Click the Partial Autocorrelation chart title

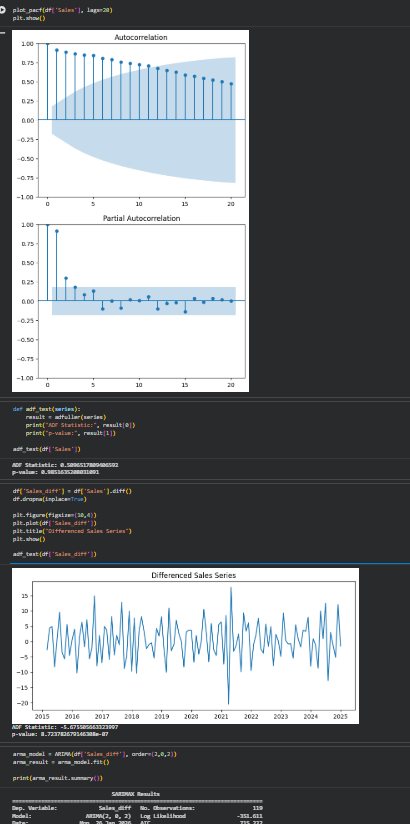pos(141,218)
